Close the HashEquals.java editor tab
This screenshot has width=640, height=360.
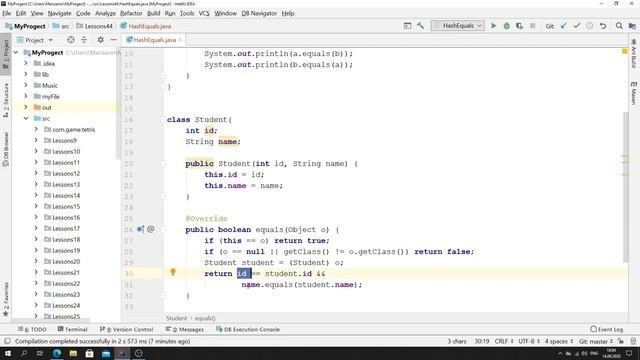point(180,40)
